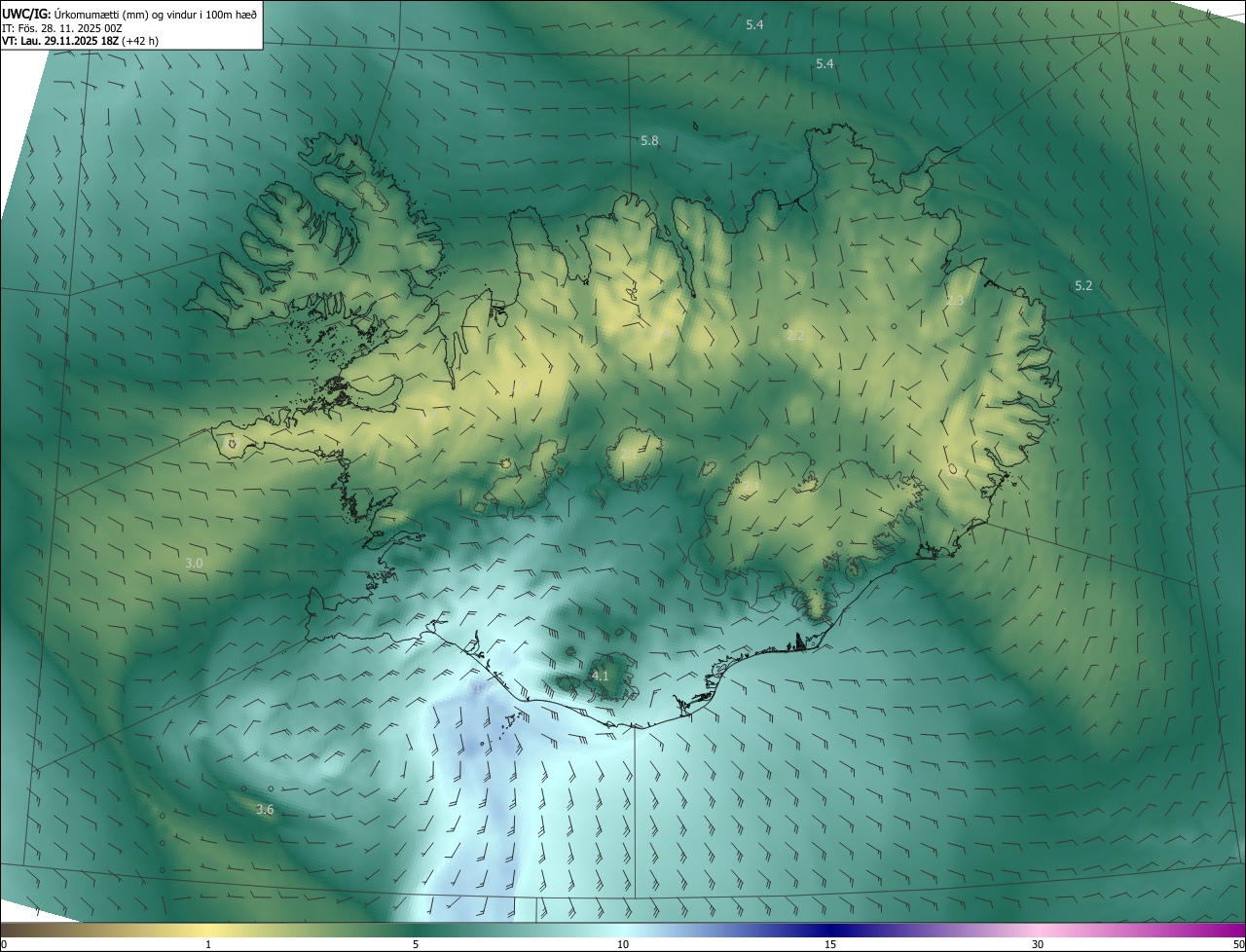Viewport: 1246px width, 952px height.
Task: Click the 2.2 value label in the northeast highlands
Action: (x=795, y=336)
